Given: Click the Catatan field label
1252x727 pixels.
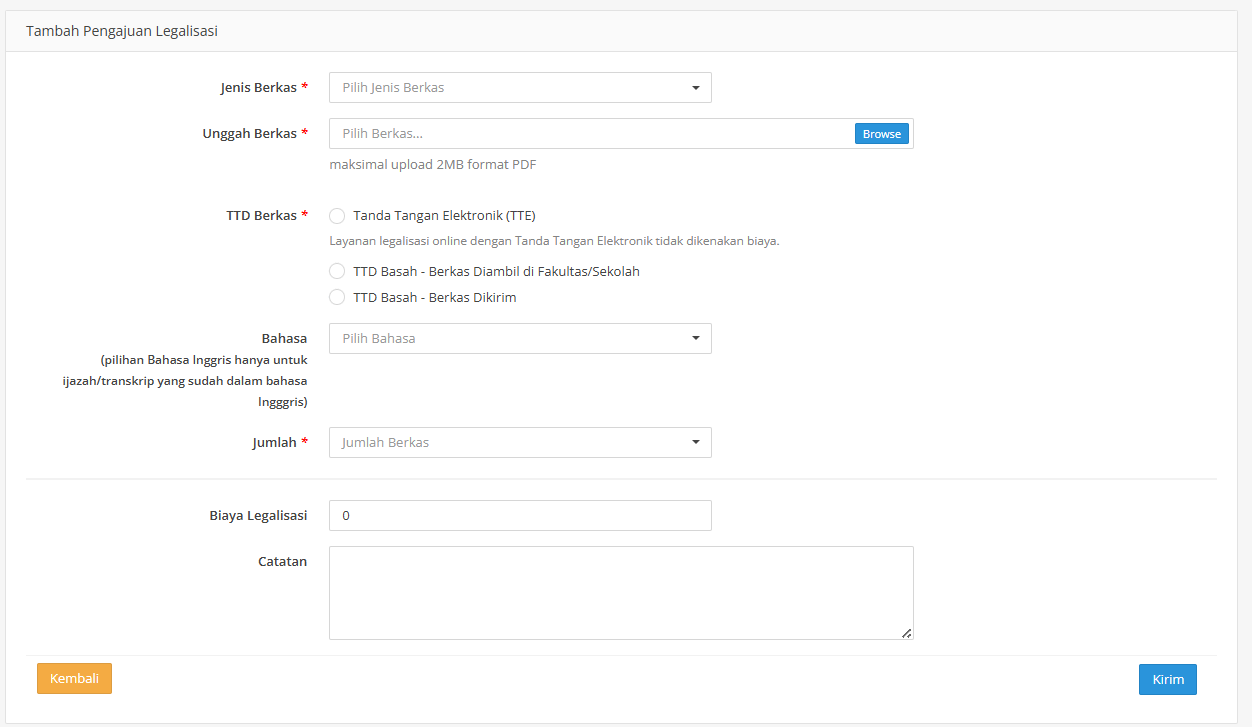Looking at the screenshot, I should (x=282, y=562).
